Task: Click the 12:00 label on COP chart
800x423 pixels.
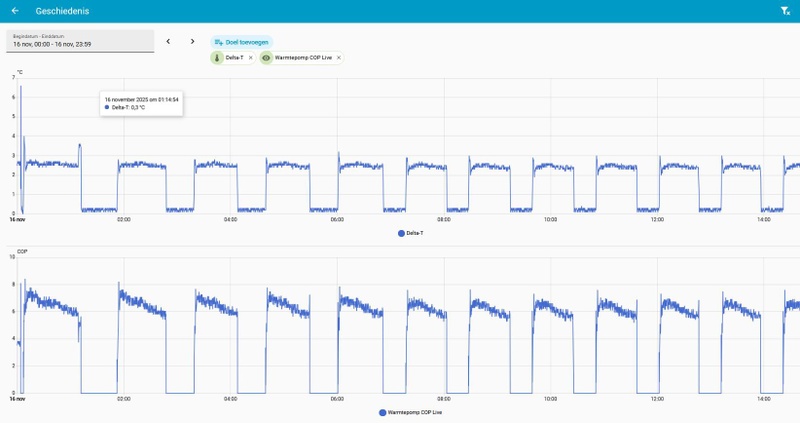Action: coord(657,399)
